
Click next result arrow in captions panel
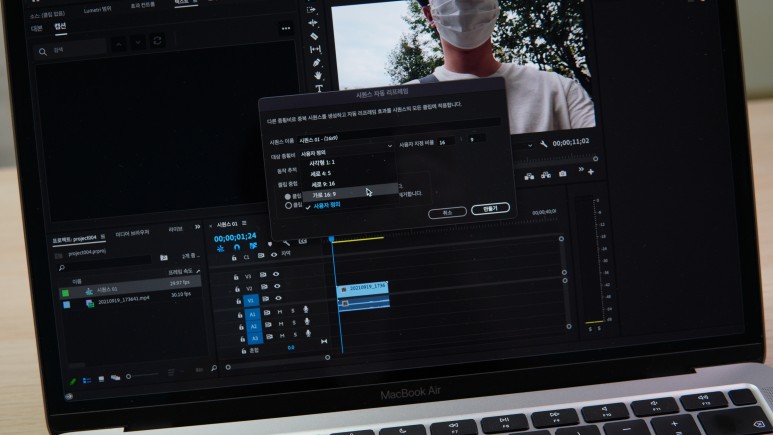click(138, 42)
